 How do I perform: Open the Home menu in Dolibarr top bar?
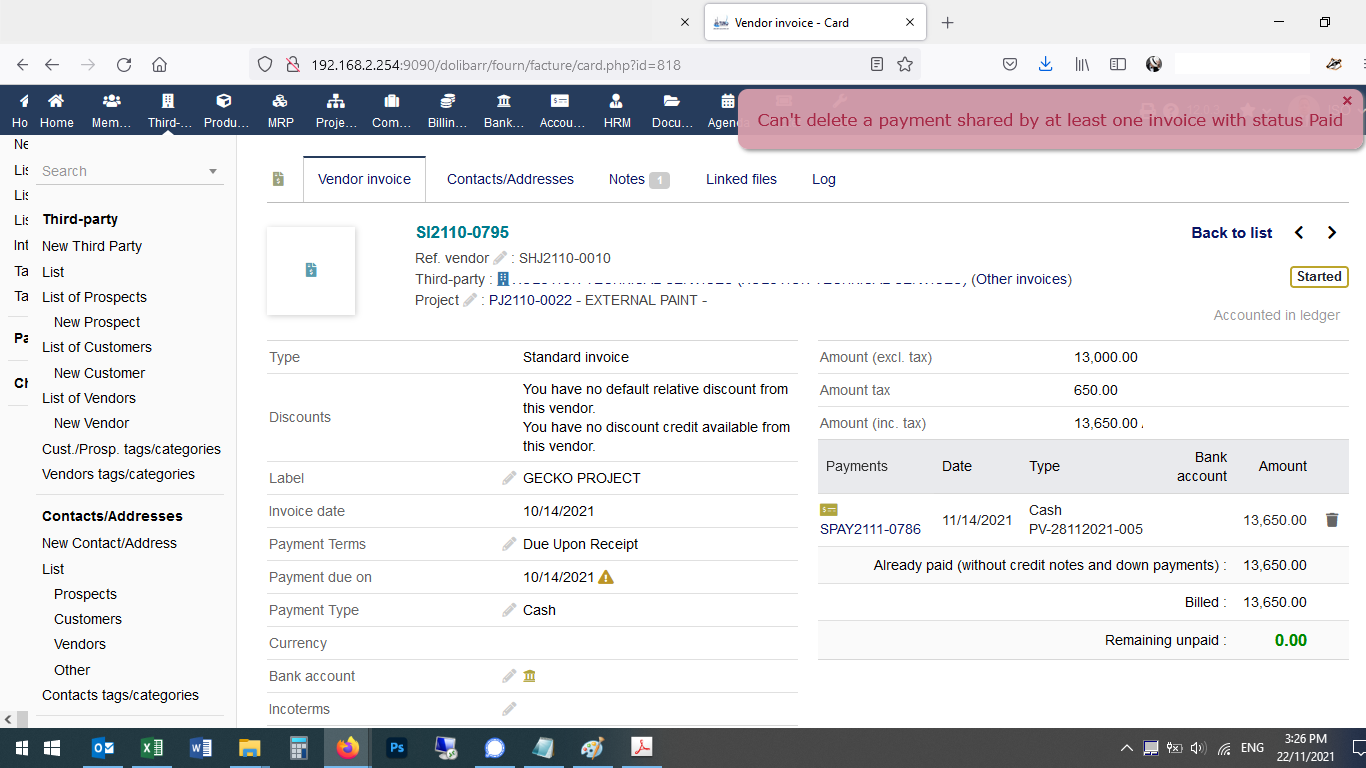57,110
